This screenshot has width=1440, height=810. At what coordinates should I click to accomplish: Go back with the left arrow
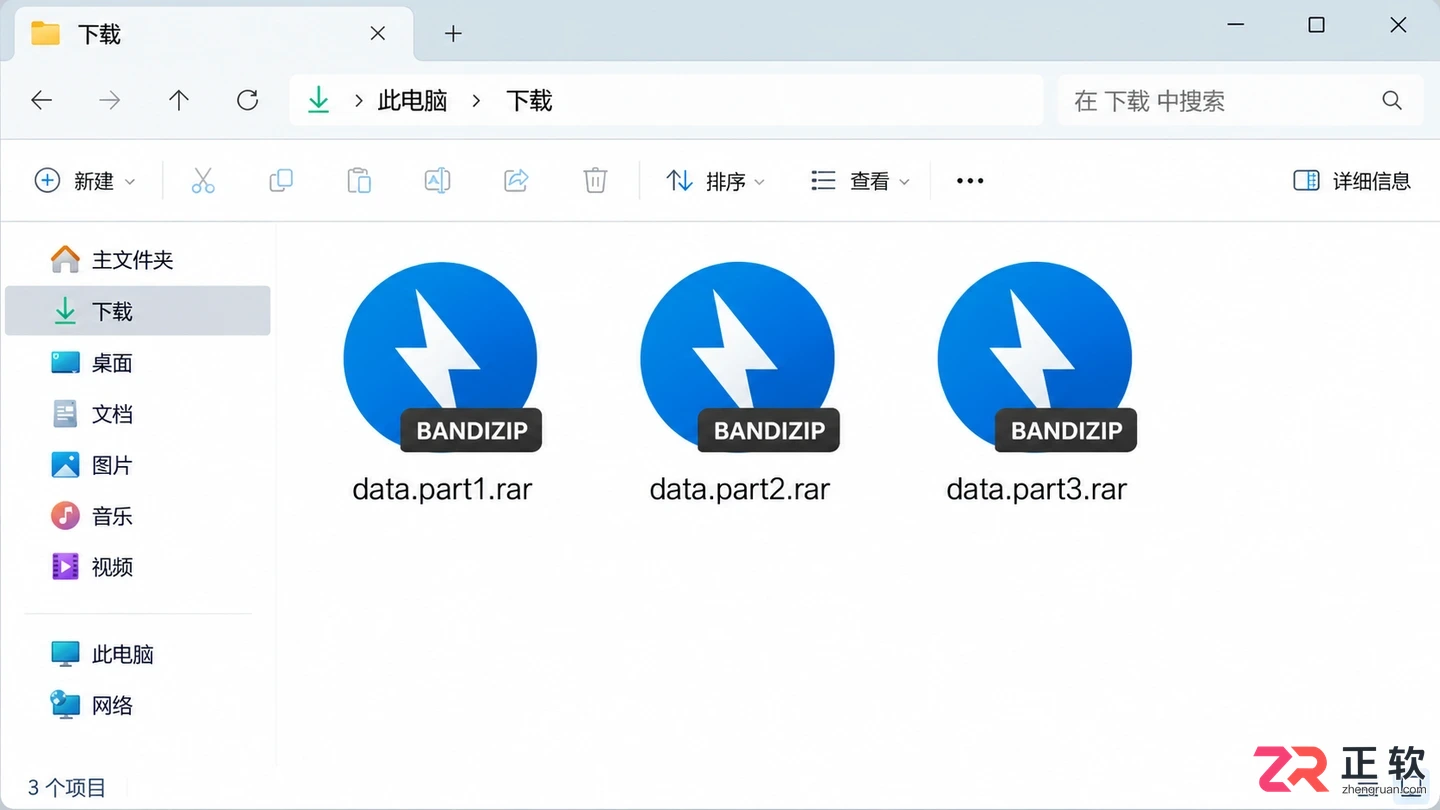pyautogui.click(x=41, y=100)
